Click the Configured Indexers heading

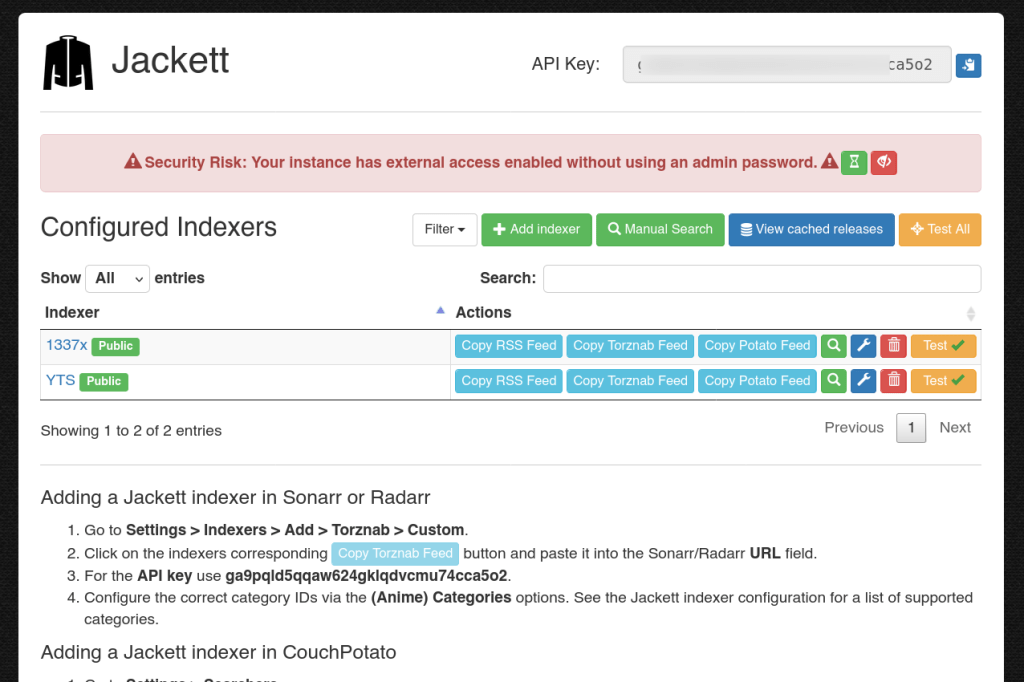point(159,227)
